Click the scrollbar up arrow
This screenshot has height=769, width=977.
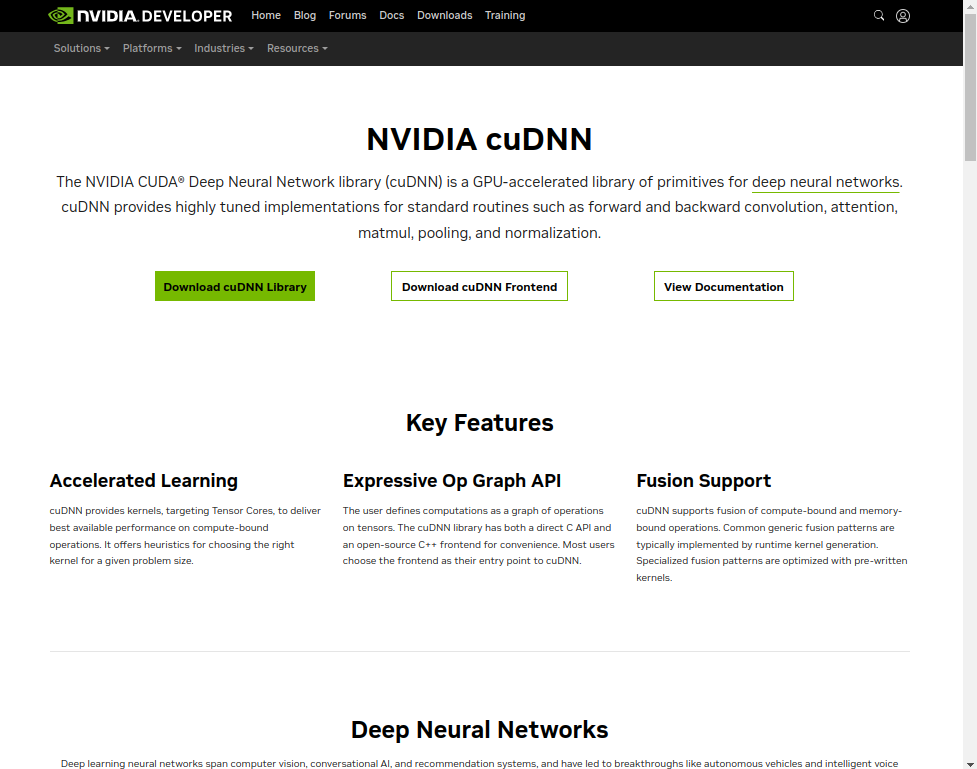(970, 6)
